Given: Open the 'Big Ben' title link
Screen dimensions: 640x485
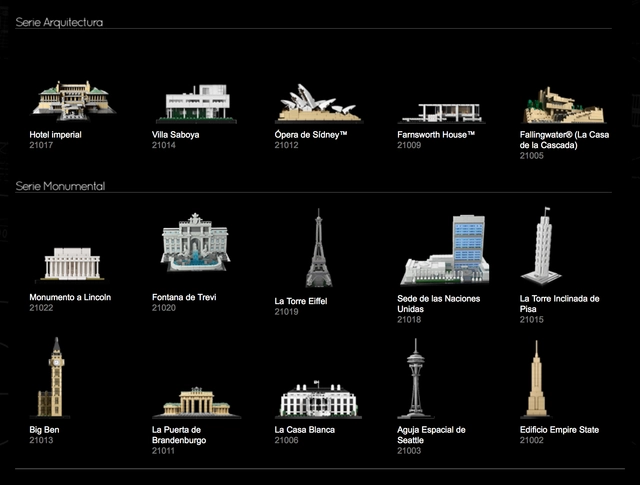Looking at the screenshot, I should (44, 430).
